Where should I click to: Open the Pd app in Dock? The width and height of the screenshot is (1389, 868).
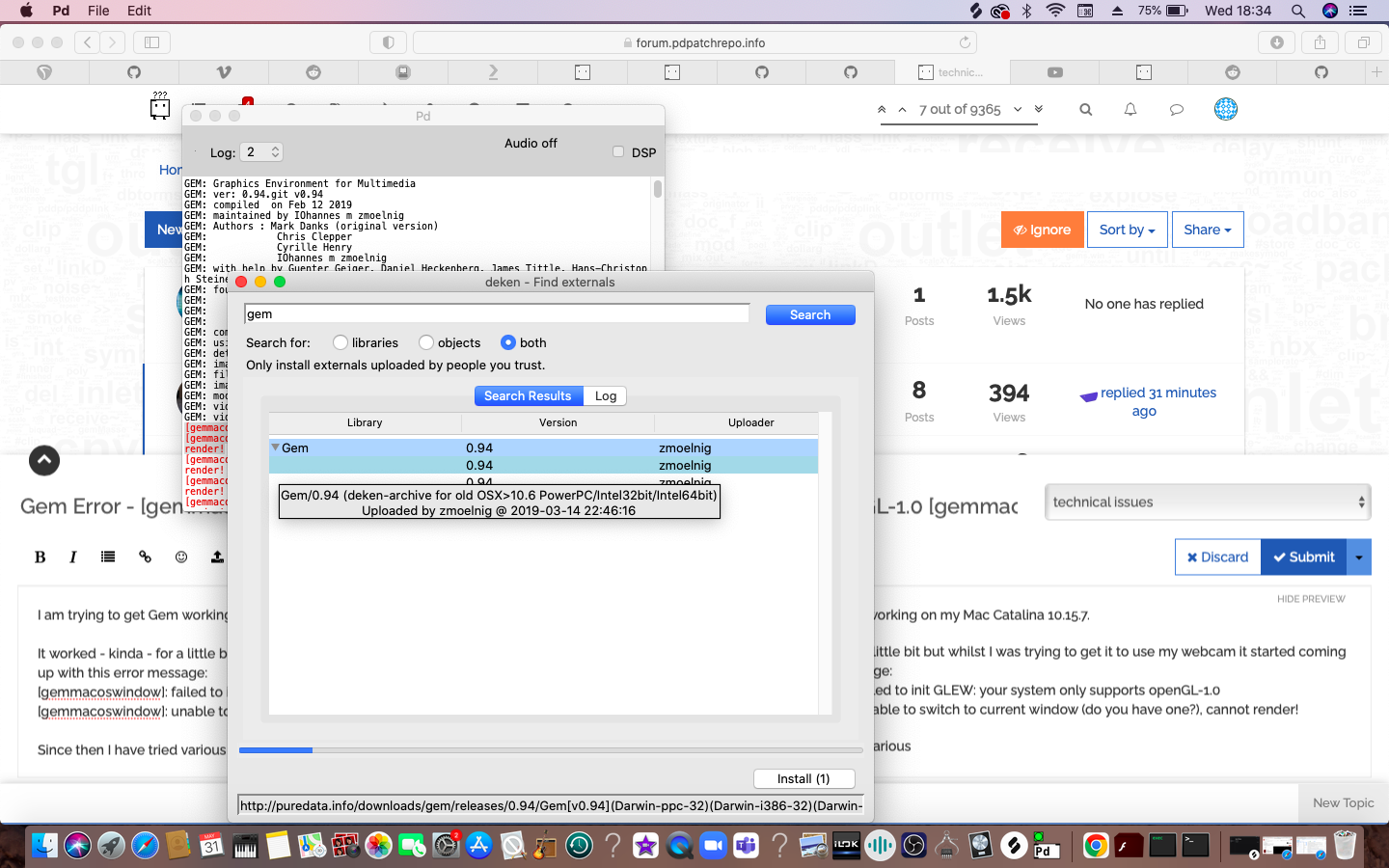(1046, 846)
